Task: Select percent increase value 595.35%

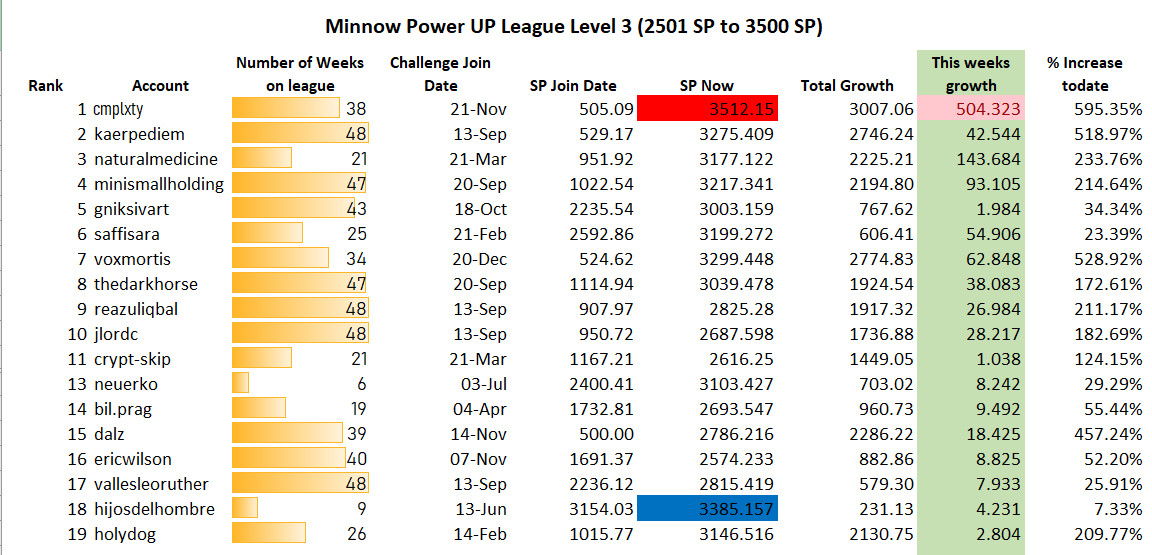Action: click(x=1109, y=110)
